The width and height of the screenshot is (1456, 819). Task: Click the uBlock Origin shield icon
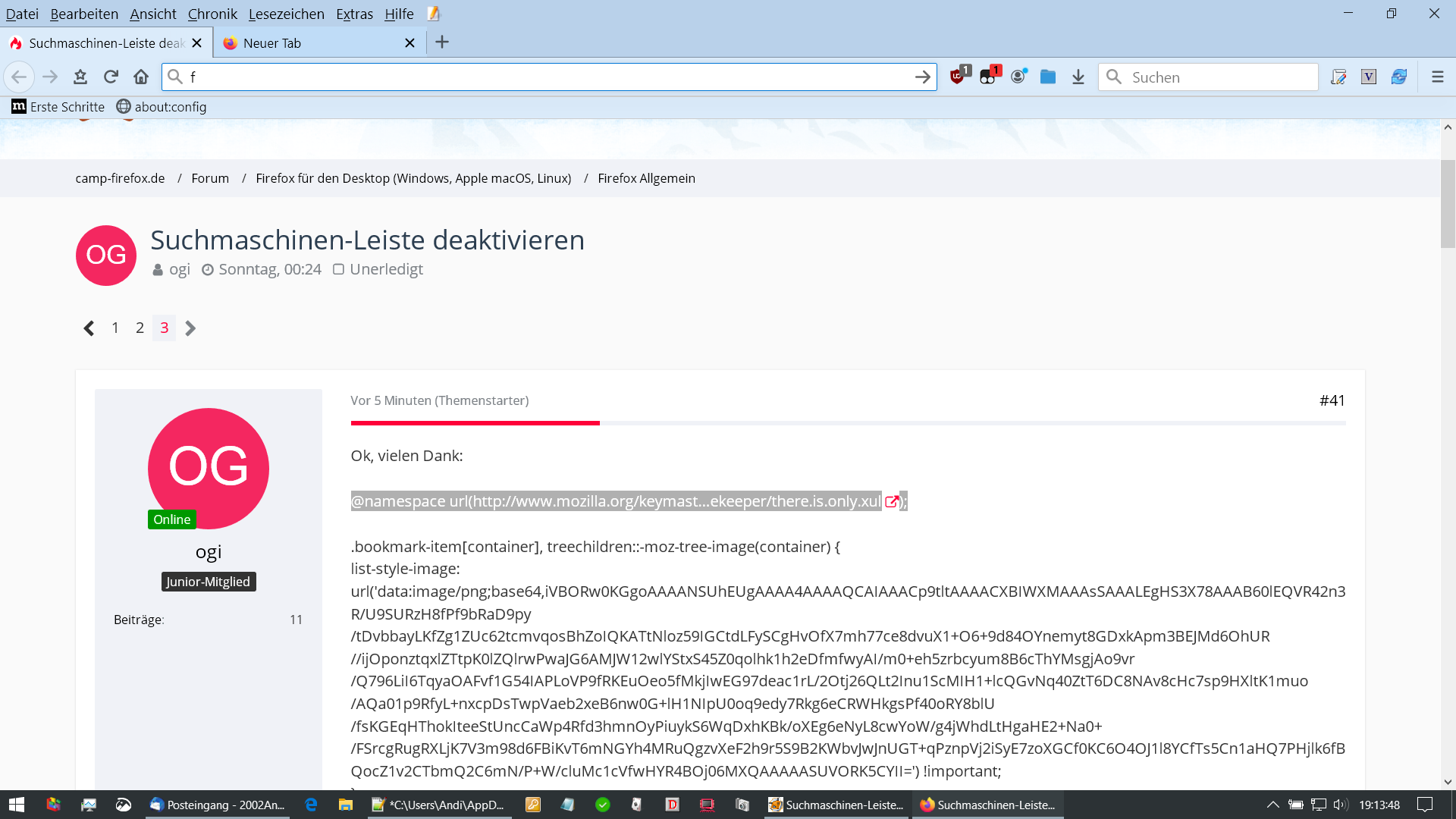click(x=958, y=77)
